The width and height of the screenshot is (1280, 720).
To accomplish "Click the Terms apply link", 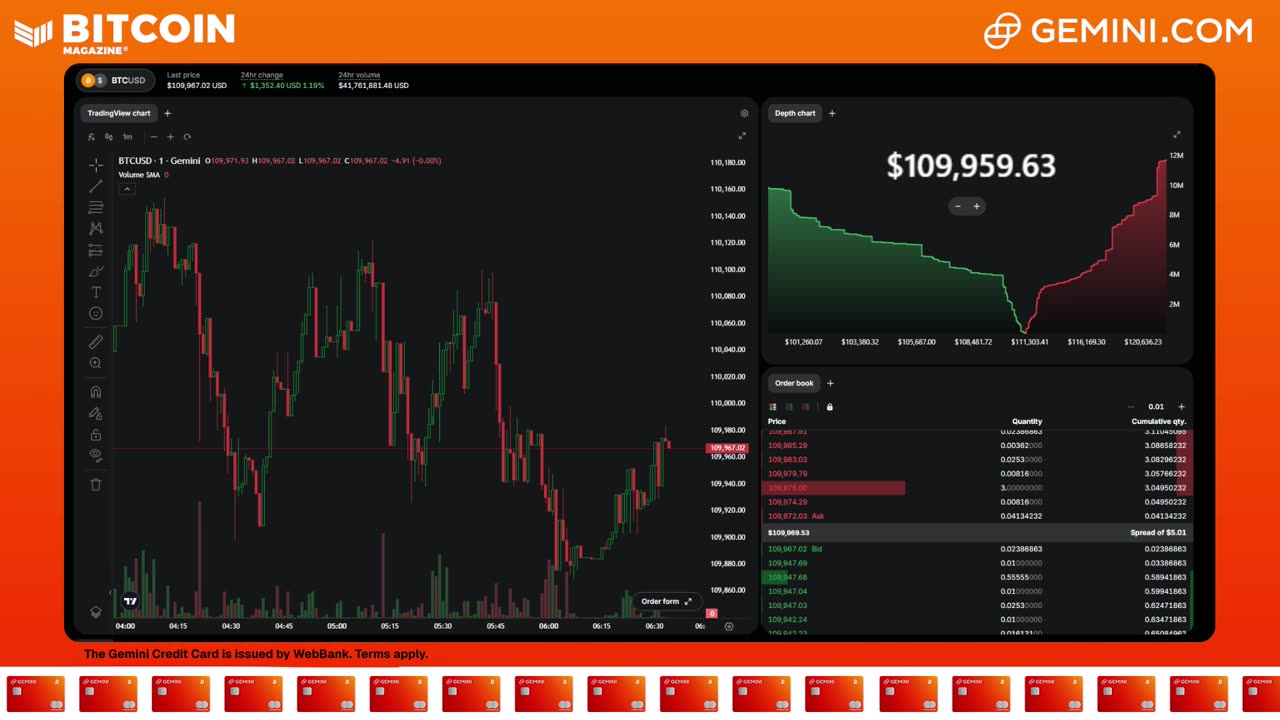I will click(x=391, y=654).
